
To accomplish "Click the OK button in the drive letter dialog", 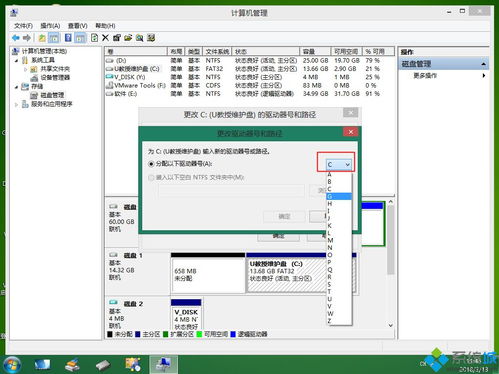I will 284,217.
